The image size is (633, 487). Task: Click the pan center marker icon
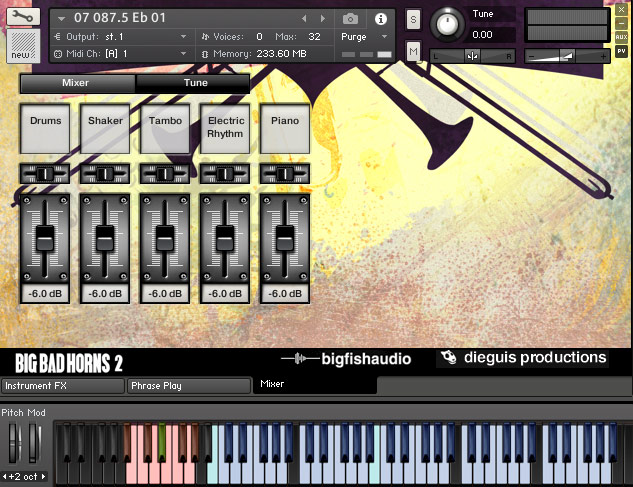click(472, 56)
